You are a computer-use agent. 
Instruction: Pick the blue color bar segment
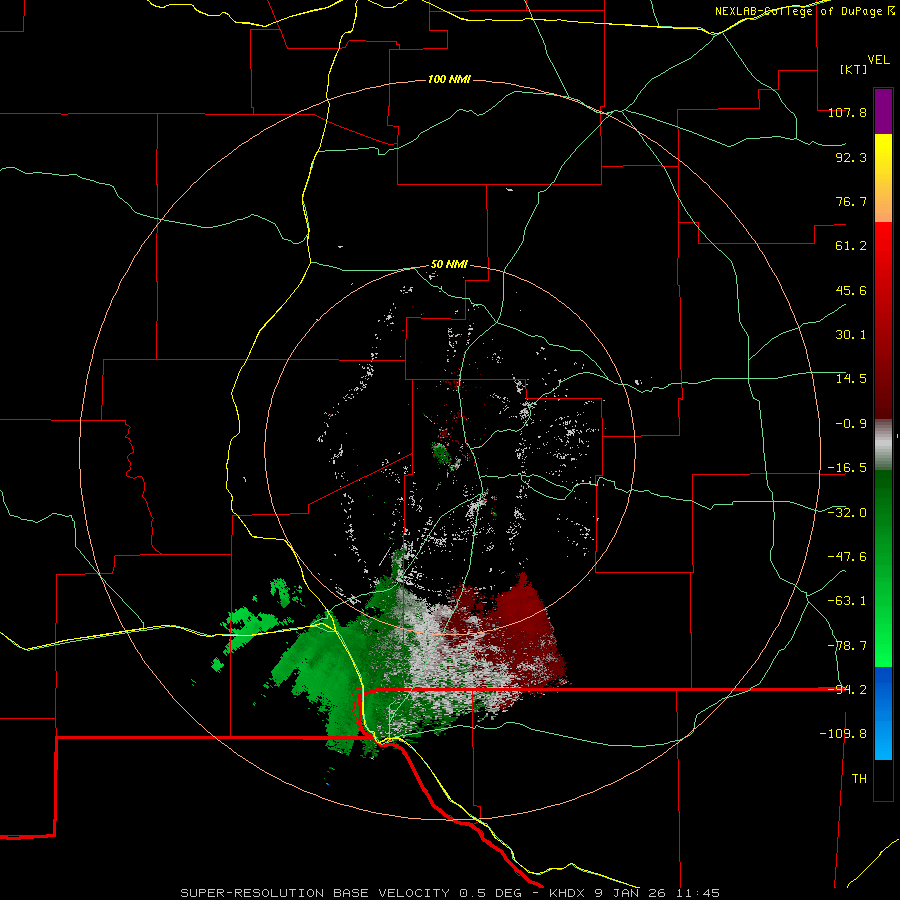(x=883, y=713)
